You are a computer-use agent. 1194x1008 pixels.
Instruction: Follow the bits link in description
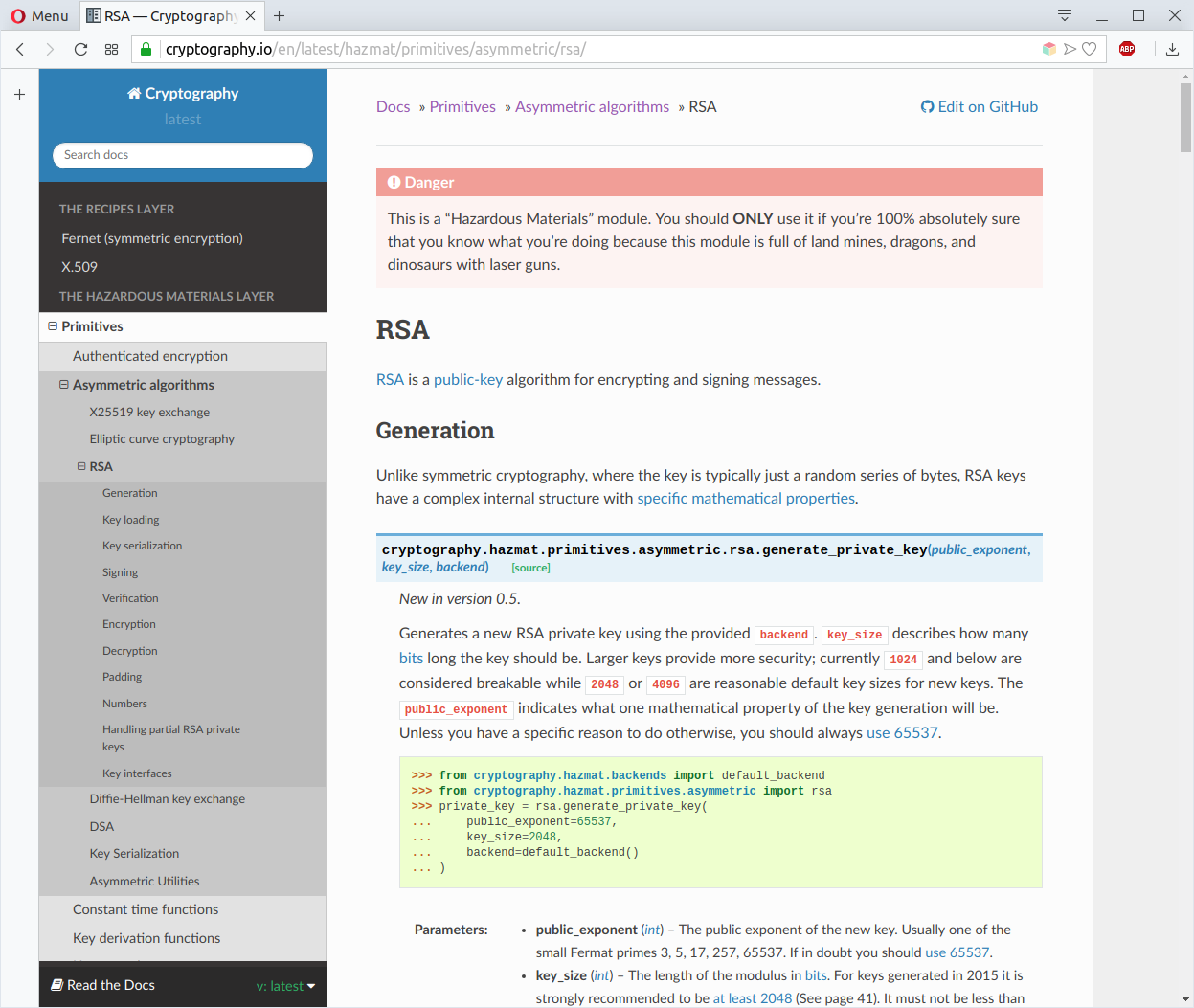point(411,659)
